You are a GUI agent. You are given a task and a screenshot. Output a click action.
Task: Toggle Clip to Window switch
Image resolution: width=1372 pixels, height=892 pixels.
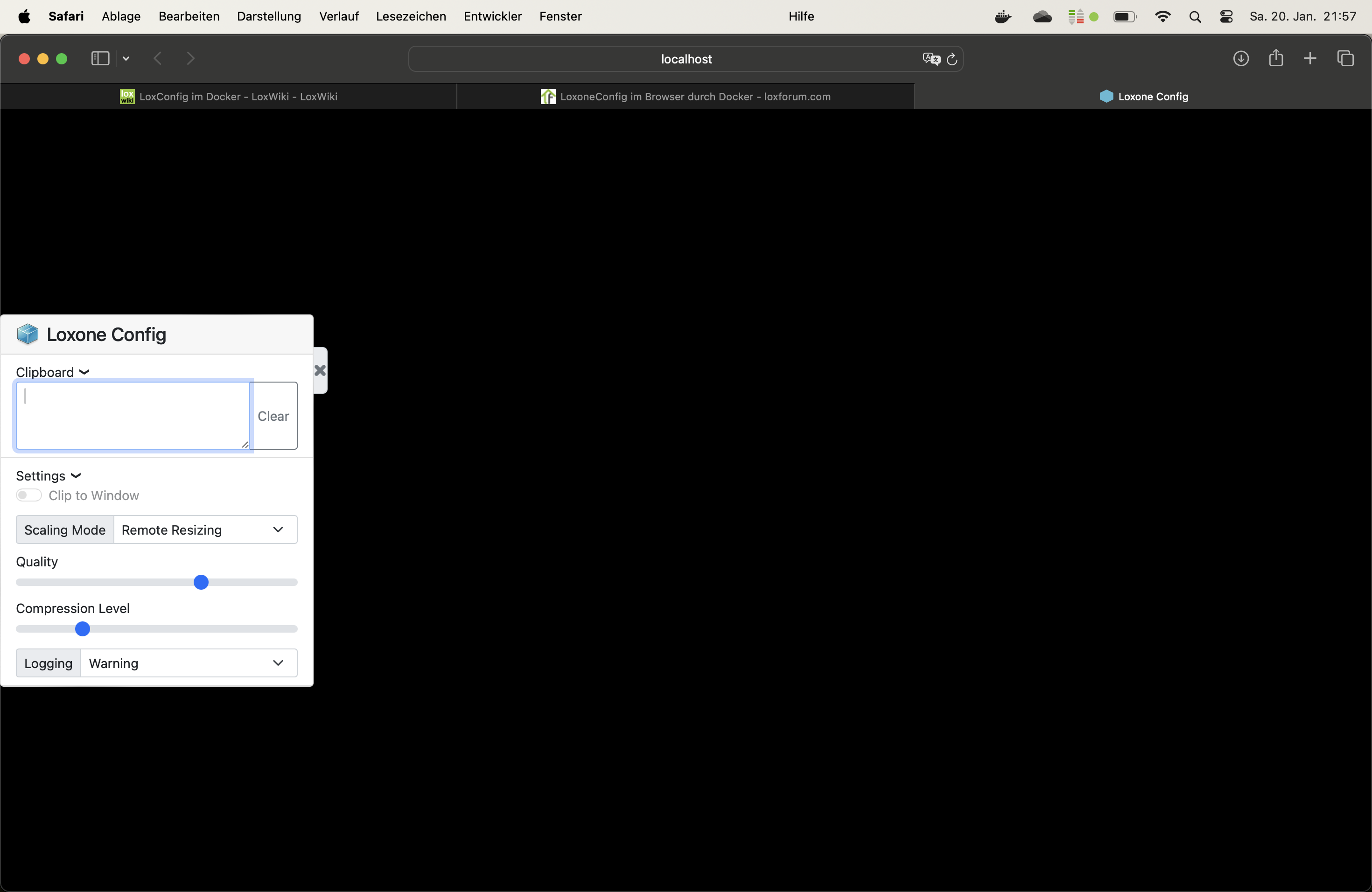(29, 495)
